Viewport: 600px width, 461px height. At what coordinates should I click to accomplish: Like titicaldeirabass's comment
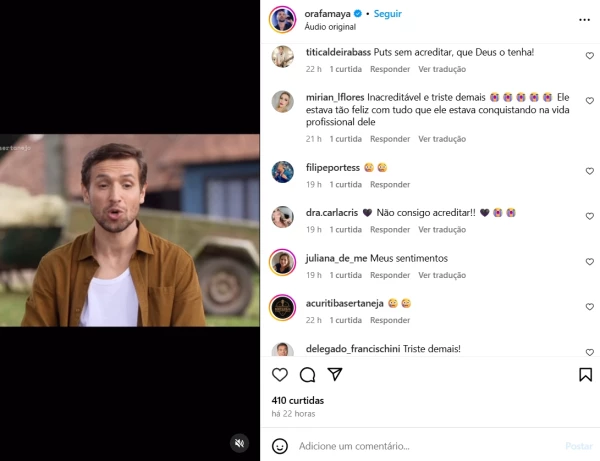pyautogui.click(x=590, y=56)
